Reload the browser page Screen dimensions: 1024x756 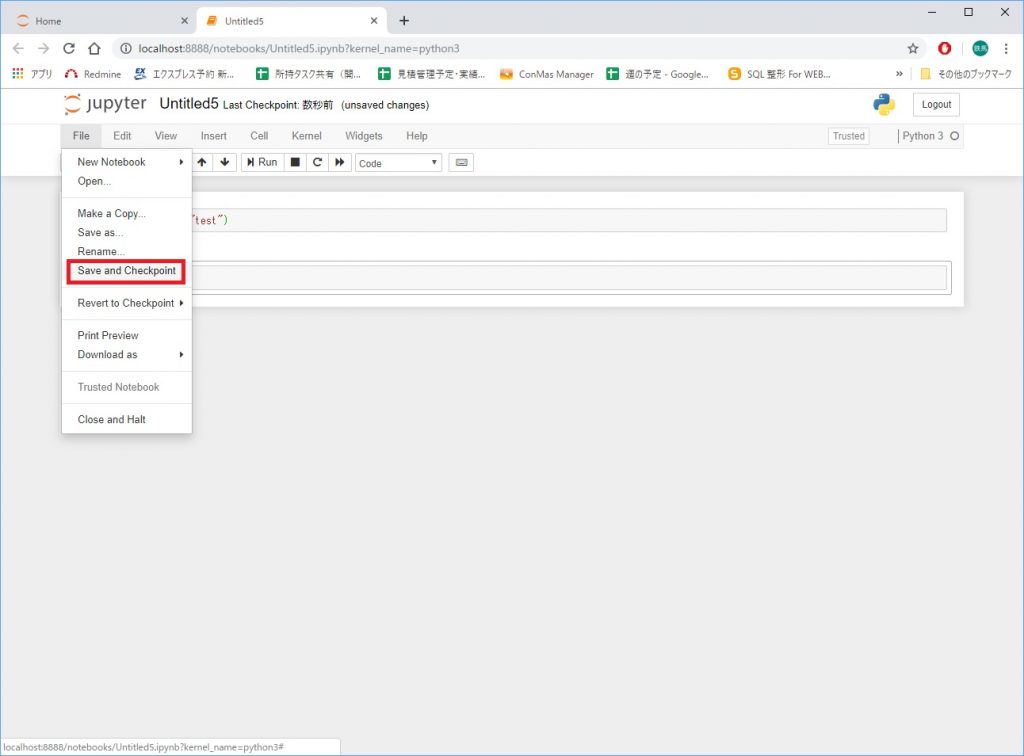point(69,48)
